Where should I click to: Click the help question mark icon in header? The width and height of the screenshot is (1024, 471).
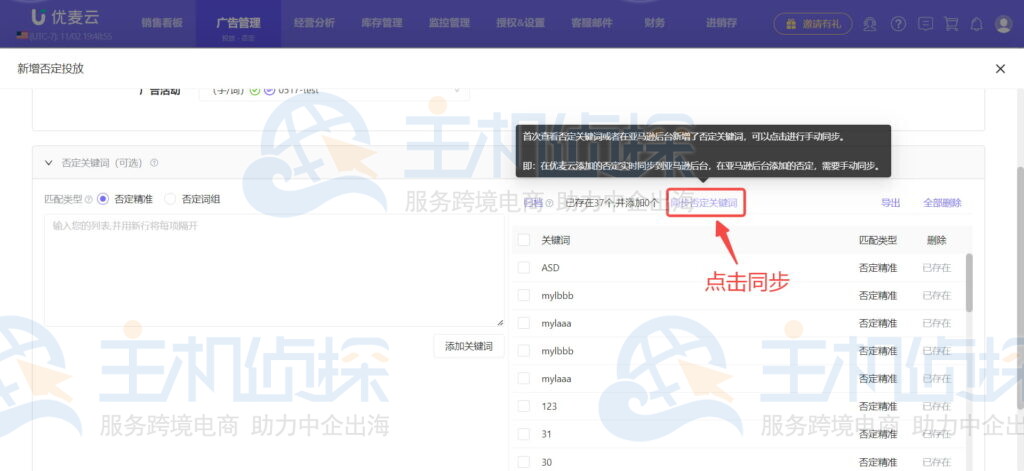[898, 23]
